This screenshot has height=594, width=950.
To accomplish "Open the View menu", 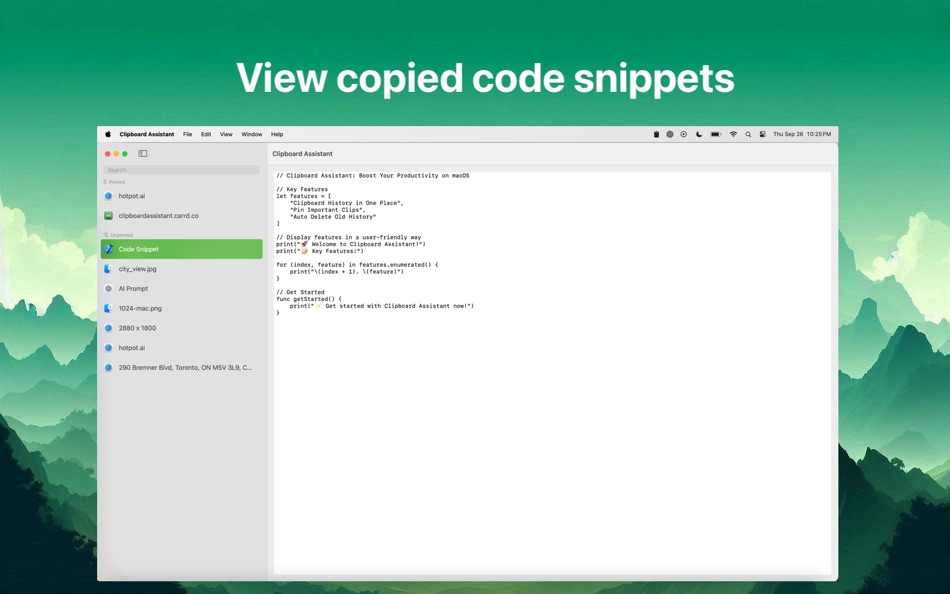I will 226,135.
